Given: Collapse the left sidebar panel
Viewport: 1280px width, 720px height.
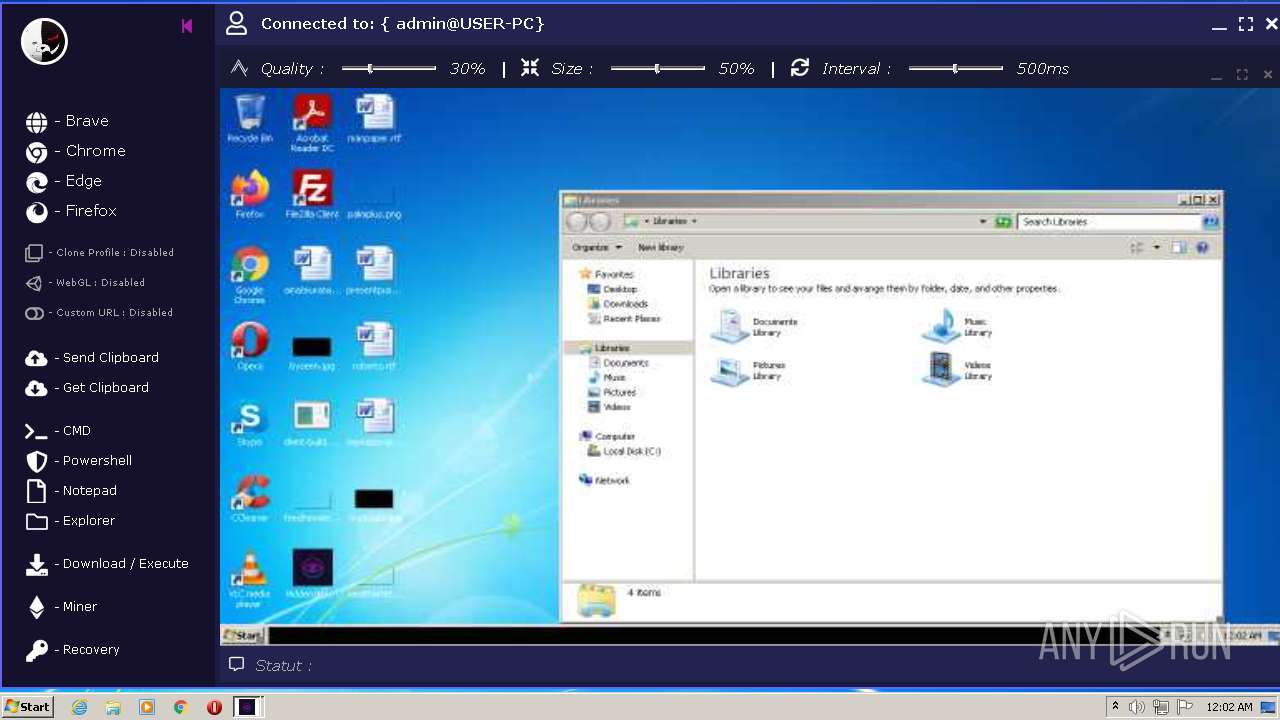Looking at the screenshot, I should pyautogui.click(x=187, y=26).
